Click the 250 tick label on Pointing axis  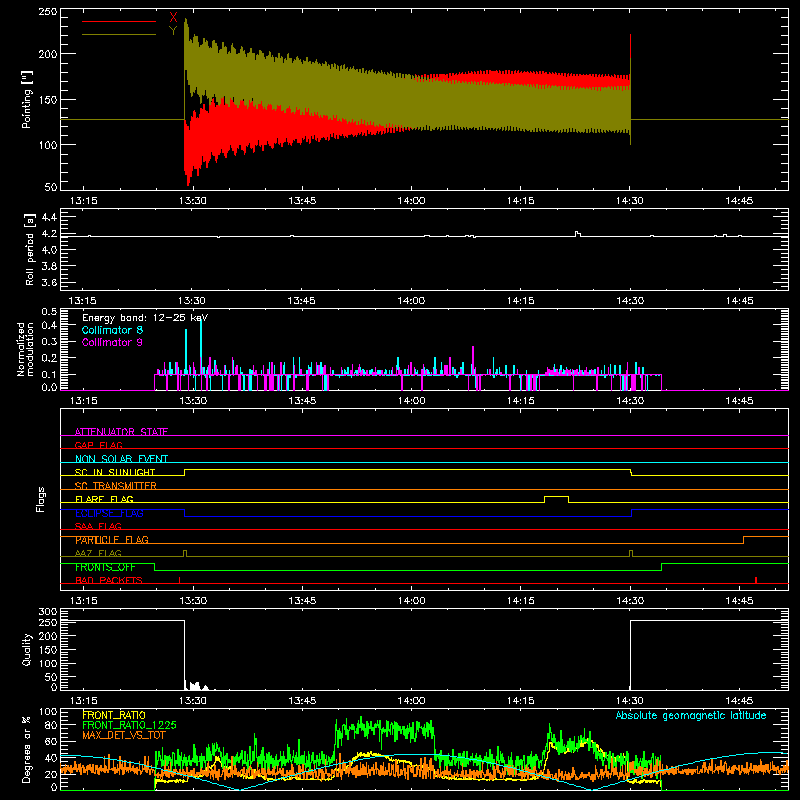pos(48,11)
